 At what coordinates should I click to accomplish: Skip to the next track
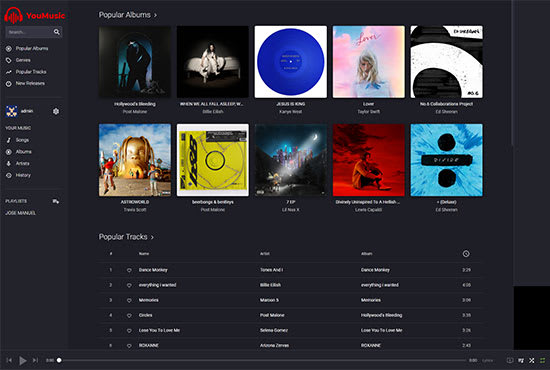pyautogui.click(x=35, y=360)
